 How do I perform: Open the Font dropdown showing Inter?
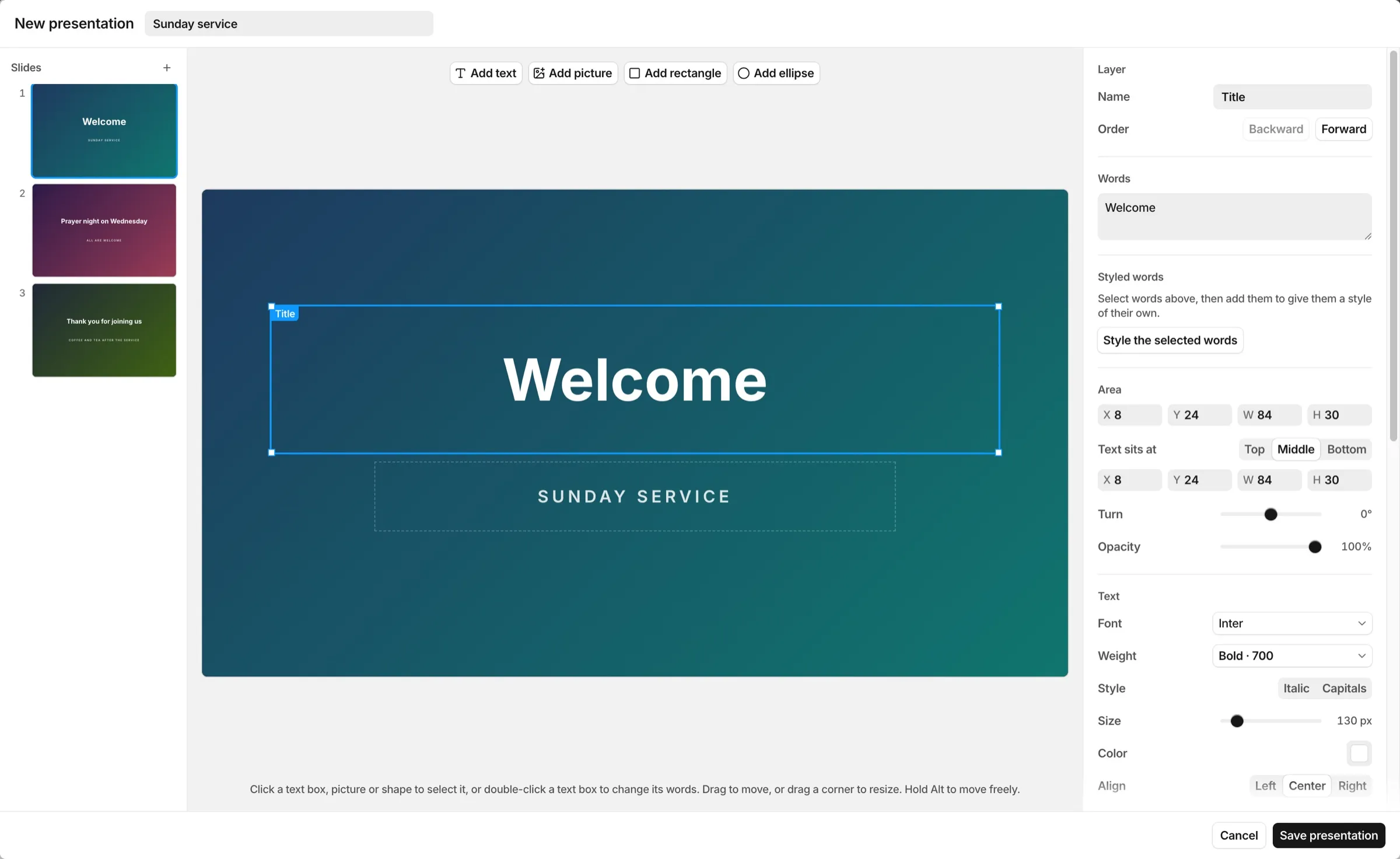[x=1292, y=623]
